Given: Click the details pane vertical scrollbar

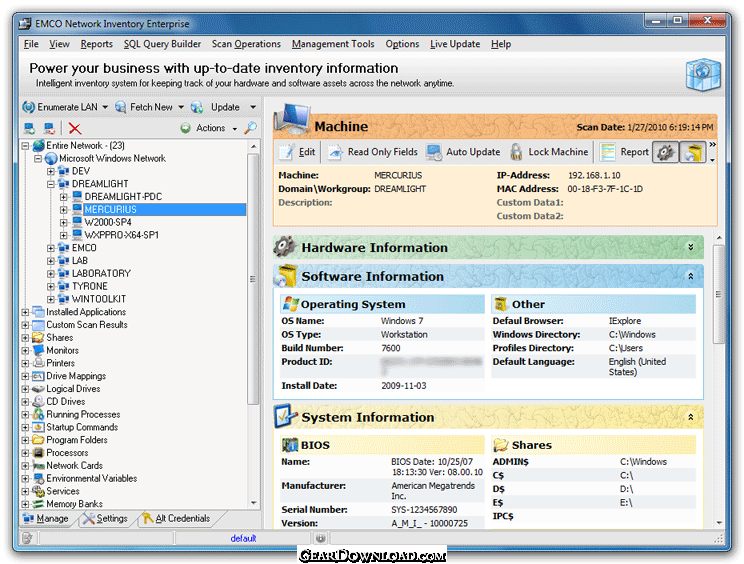Looking at the screenshot, I should [719, 294].
